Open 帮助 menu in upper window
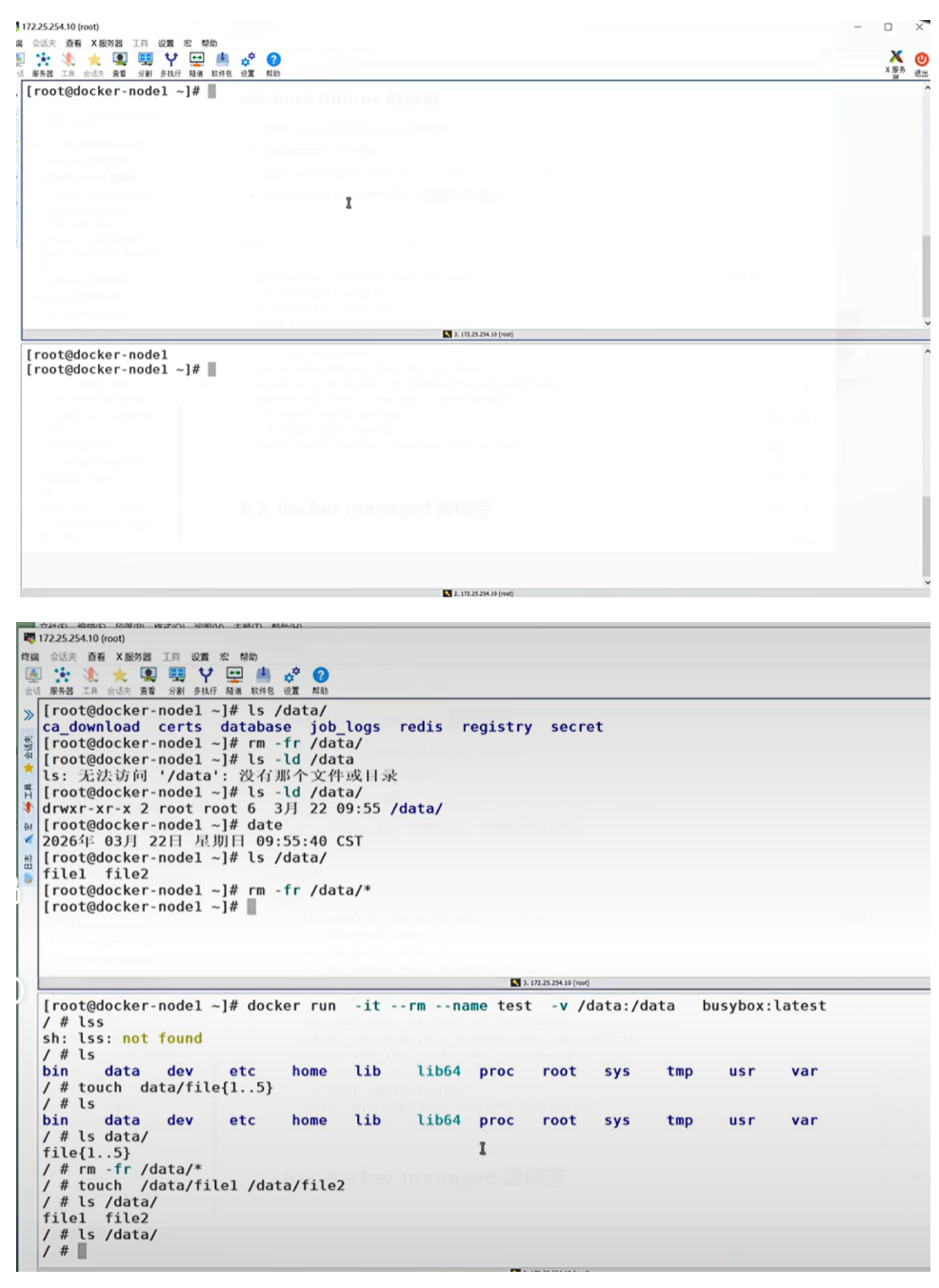939x1288 pixels. click(210, 43)
